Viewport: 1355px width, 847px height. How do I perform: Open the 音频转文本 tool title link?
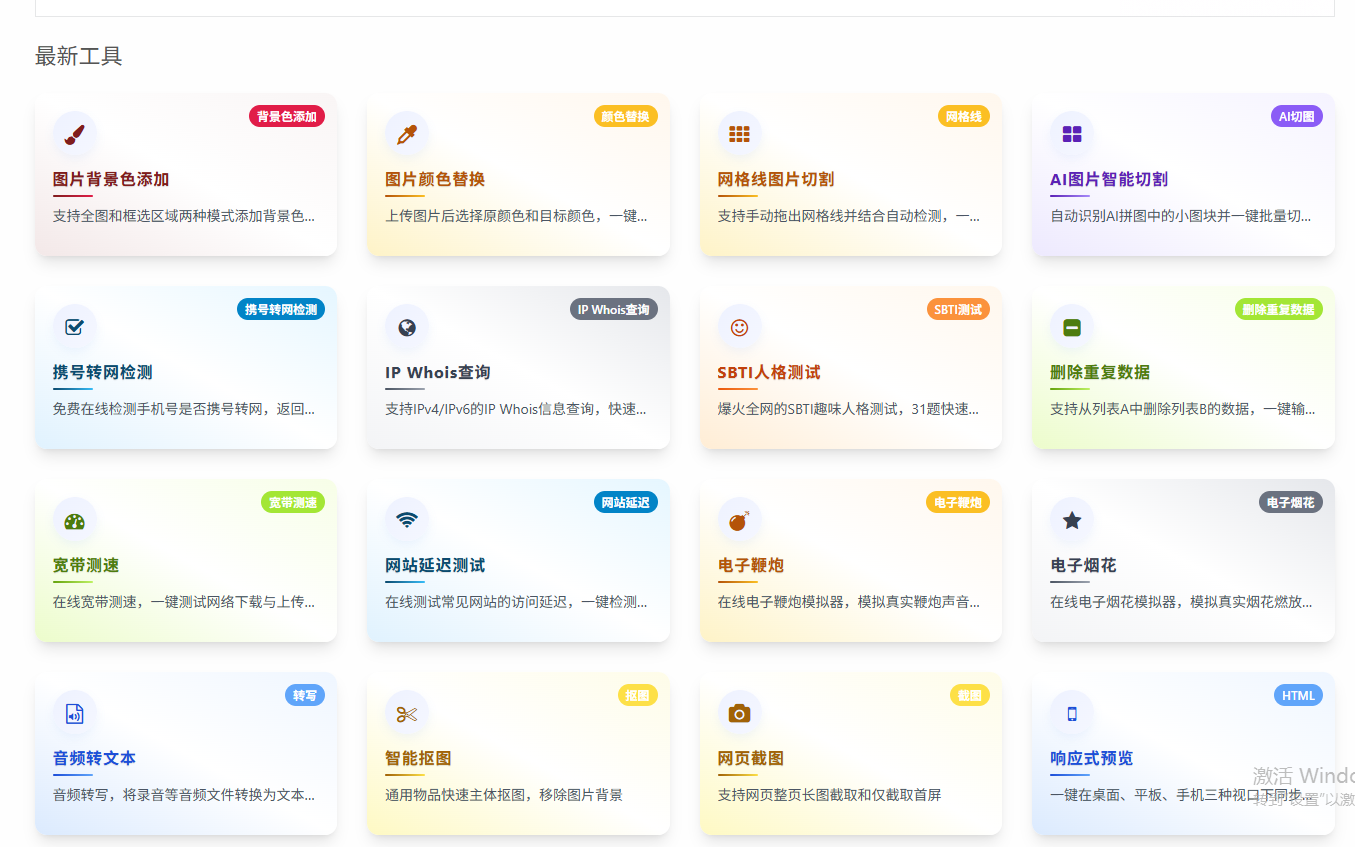point(94,758)
